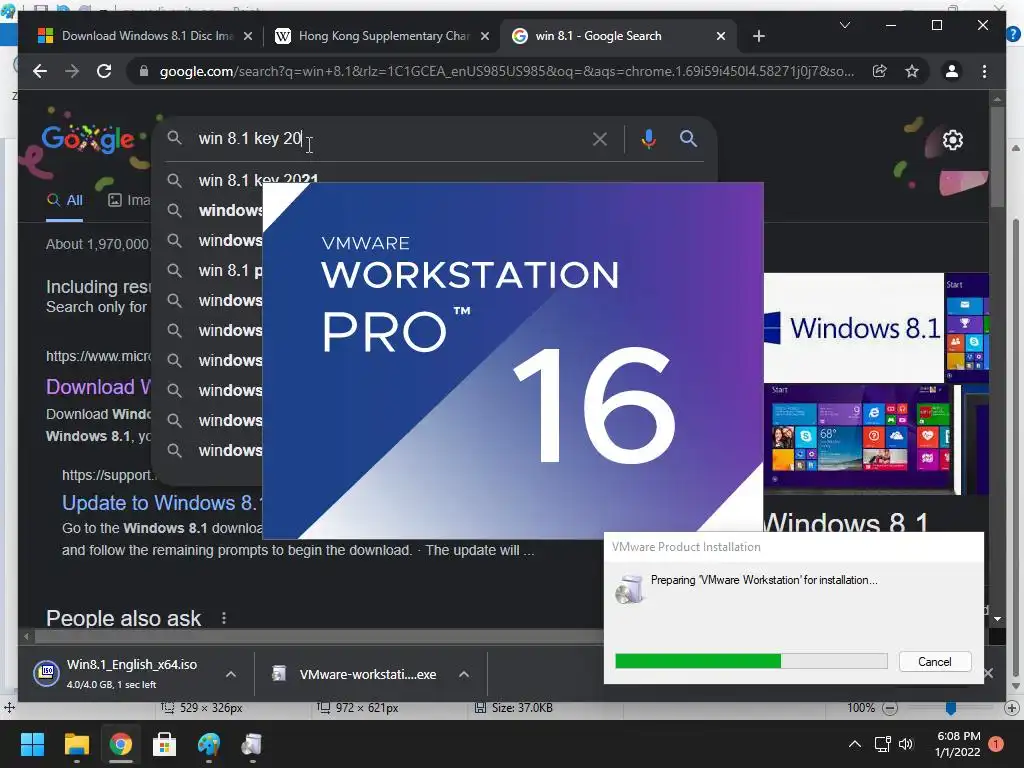Open network status tray icon
Screen dimensions: 1024x768
(x=882, y=744)
